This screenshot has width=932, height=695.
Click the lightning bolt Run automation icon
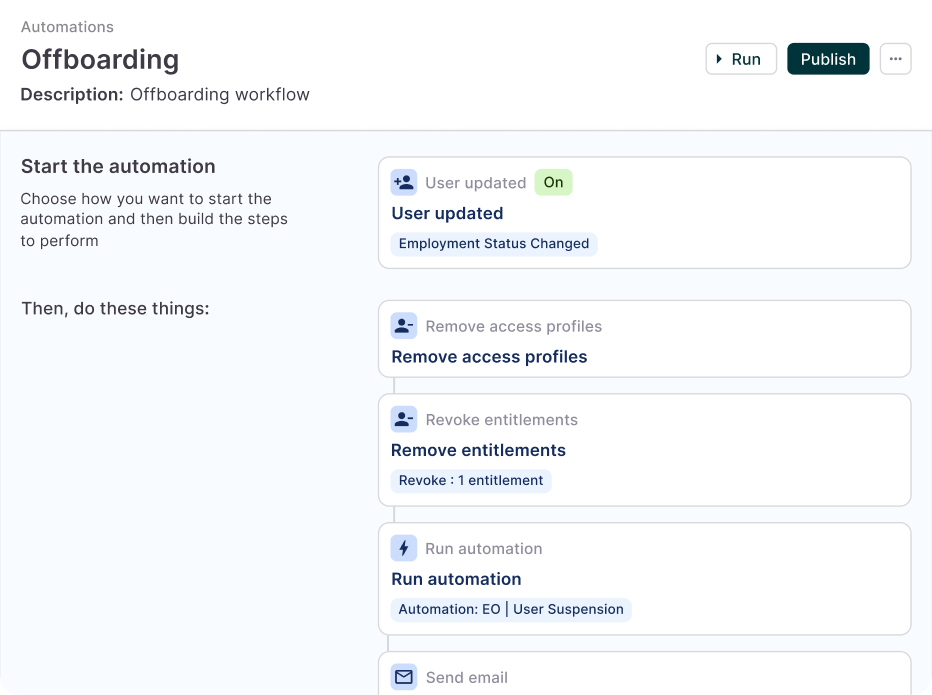point(403,547)
